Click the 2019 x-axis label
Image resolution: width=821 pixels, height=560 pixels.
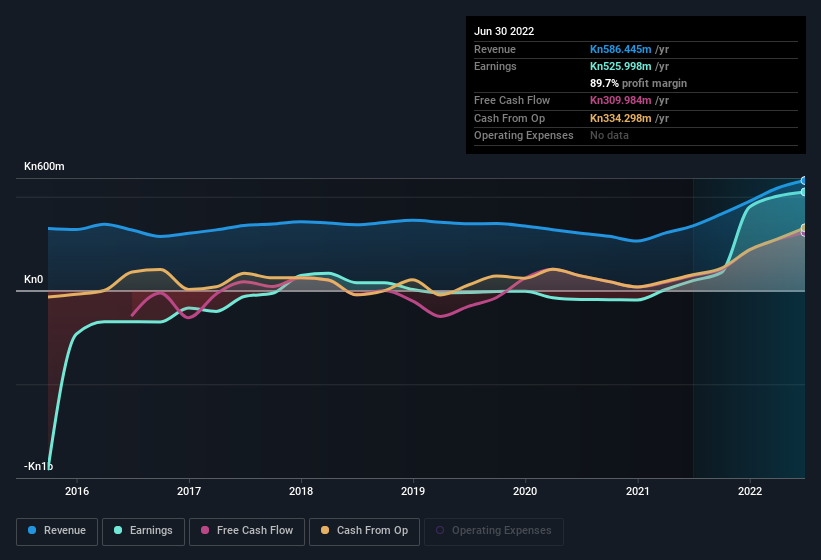413,491
